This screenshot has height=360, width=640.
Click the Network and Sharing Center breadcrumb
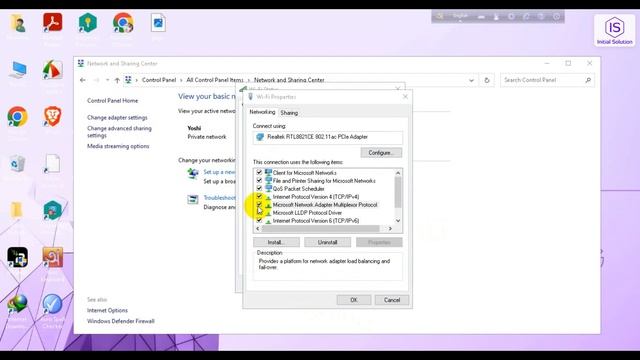[289, 80]
